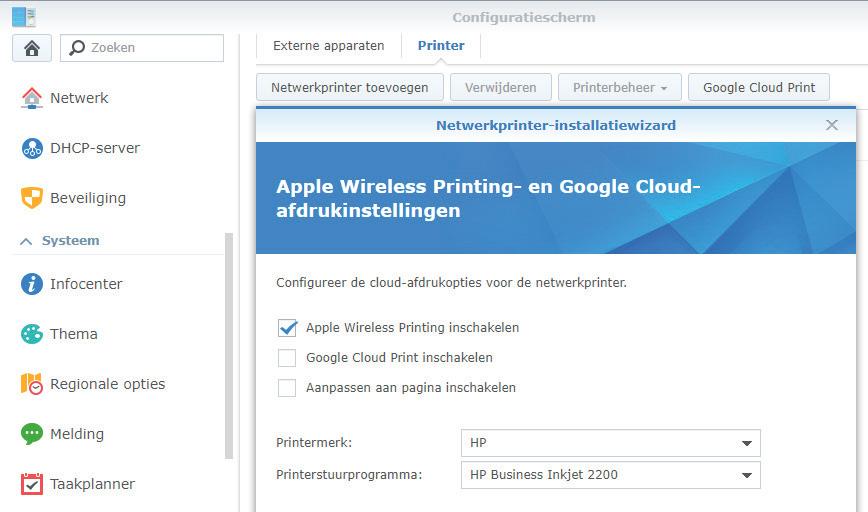The image size is (868, 512).
Task: Open Netwerk via its house icon
Action: point(32,98)
